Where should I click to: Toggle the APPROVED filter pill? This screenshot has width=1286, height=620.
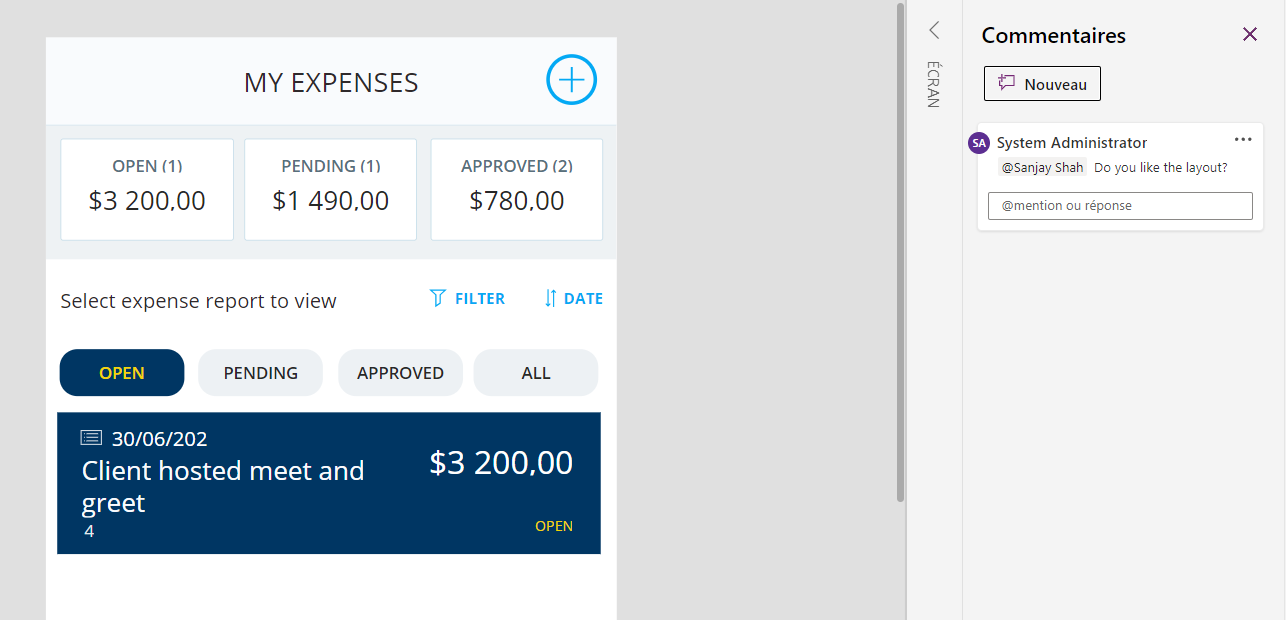[400, 372]
